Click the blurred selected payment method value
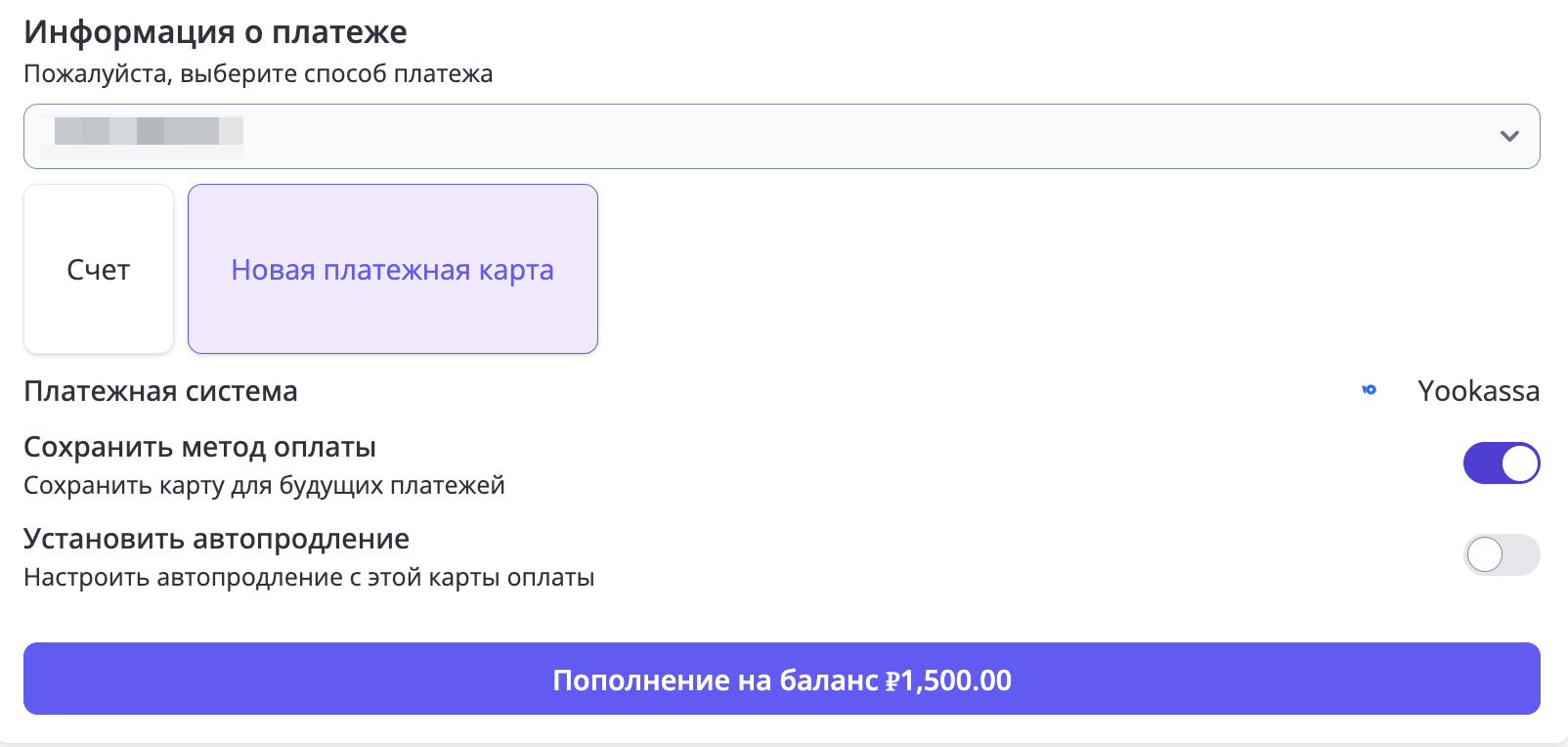This screenshot has height=747, width=1568. 149,132
